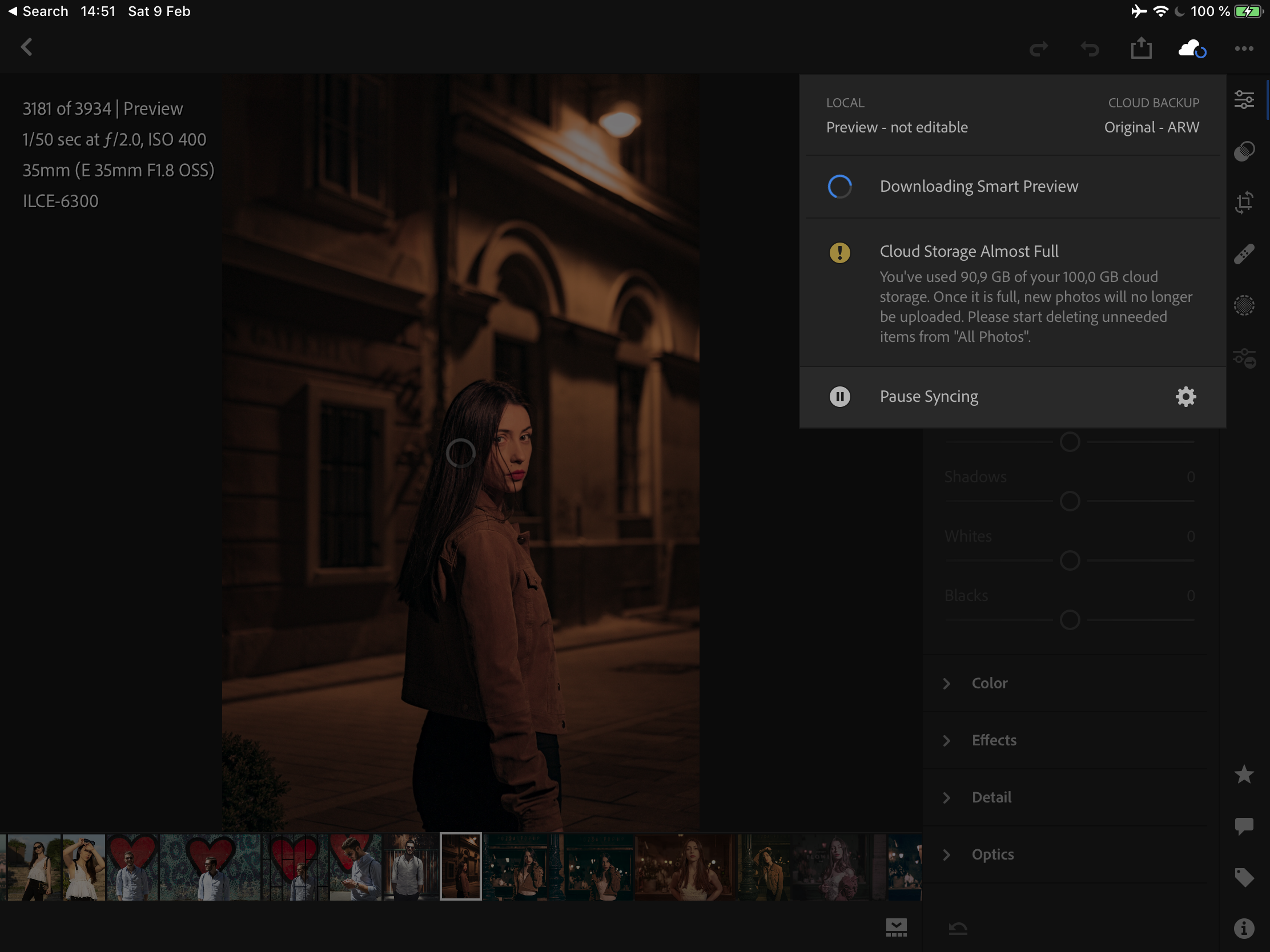Expand the Optics section
The width and height of the screenshot is (1270, 952).
tap(1065, 854)
